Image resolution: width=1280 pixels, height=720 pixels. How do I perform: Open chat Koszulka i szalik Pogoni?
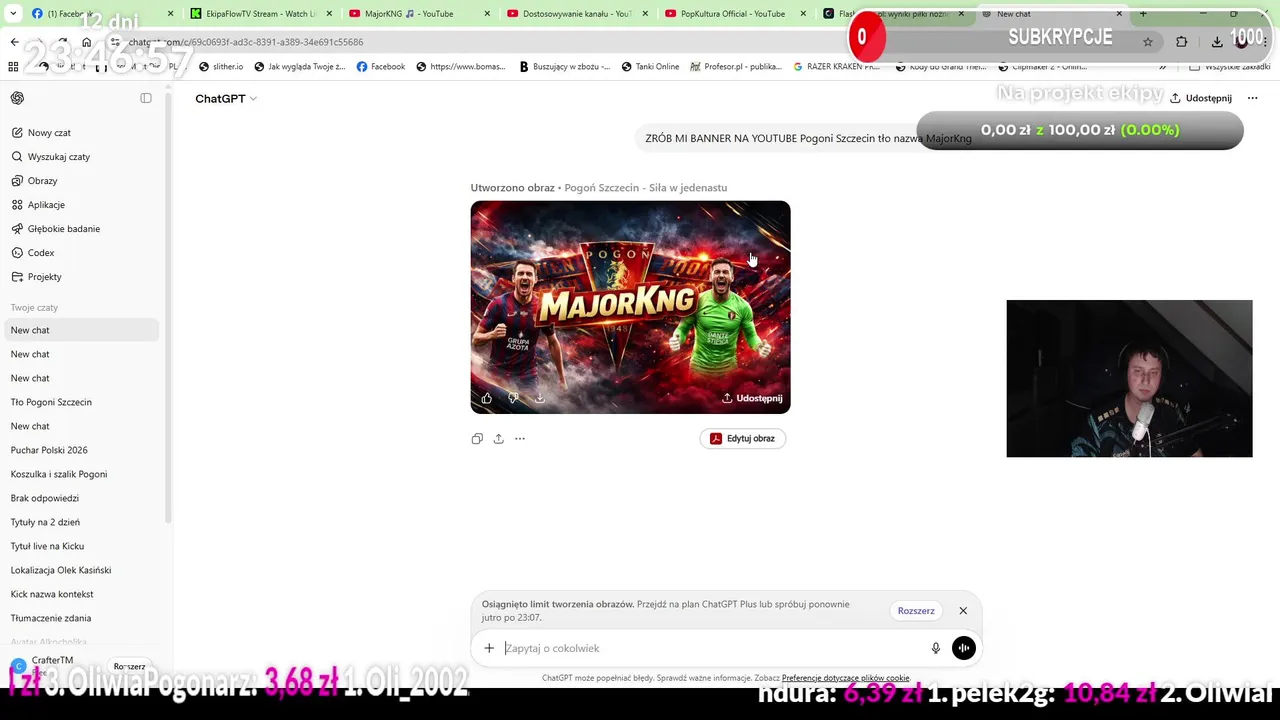(83, 474)
